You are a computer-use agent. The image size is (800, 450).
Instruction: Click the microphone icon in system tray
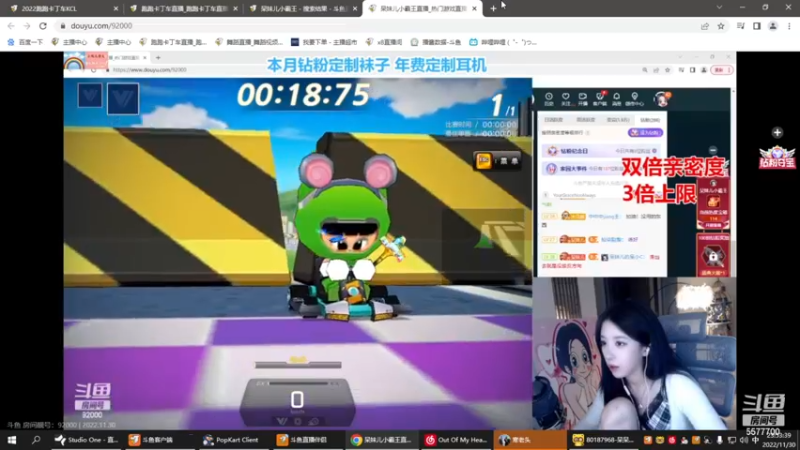719,440
